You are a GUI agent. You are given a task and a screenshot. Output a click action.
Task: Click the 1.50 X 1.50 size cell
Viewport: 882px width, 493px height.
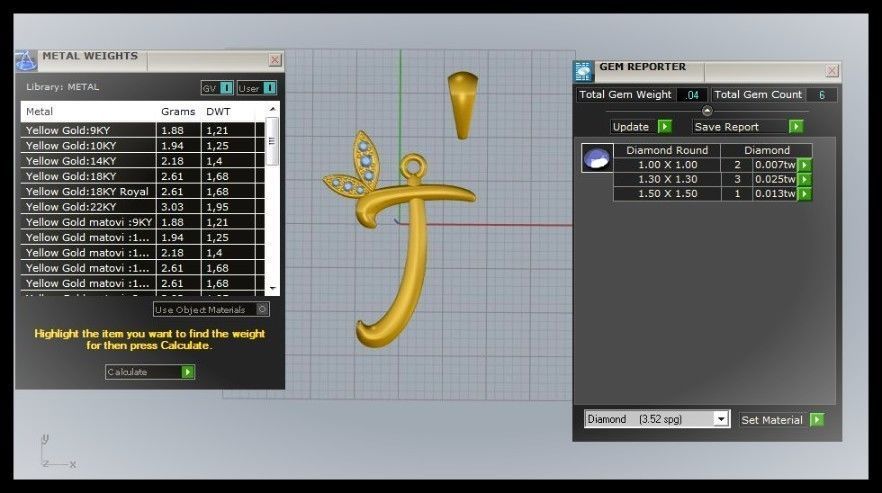(x=667, y=194)
